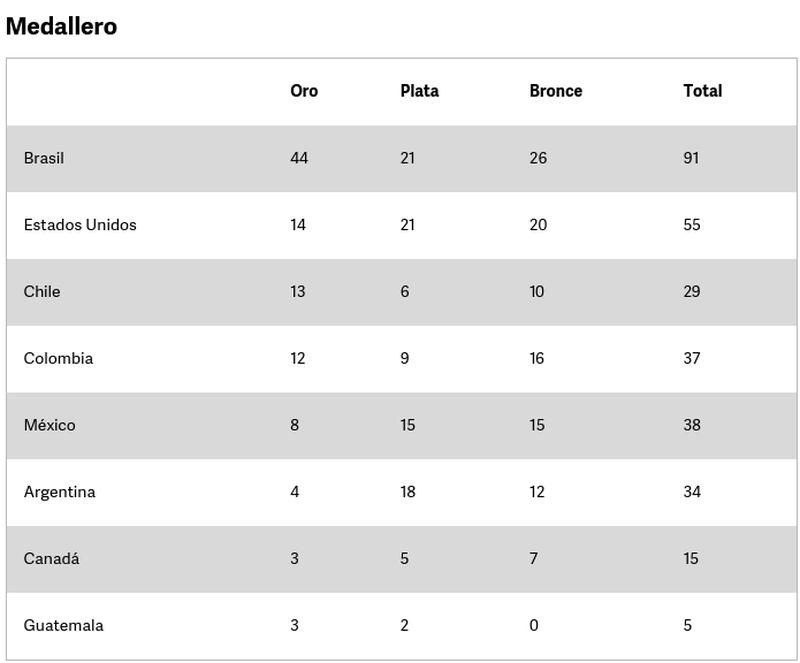Select the Plata column header
This screenshot has width=800, height=663.
[419, 91]
